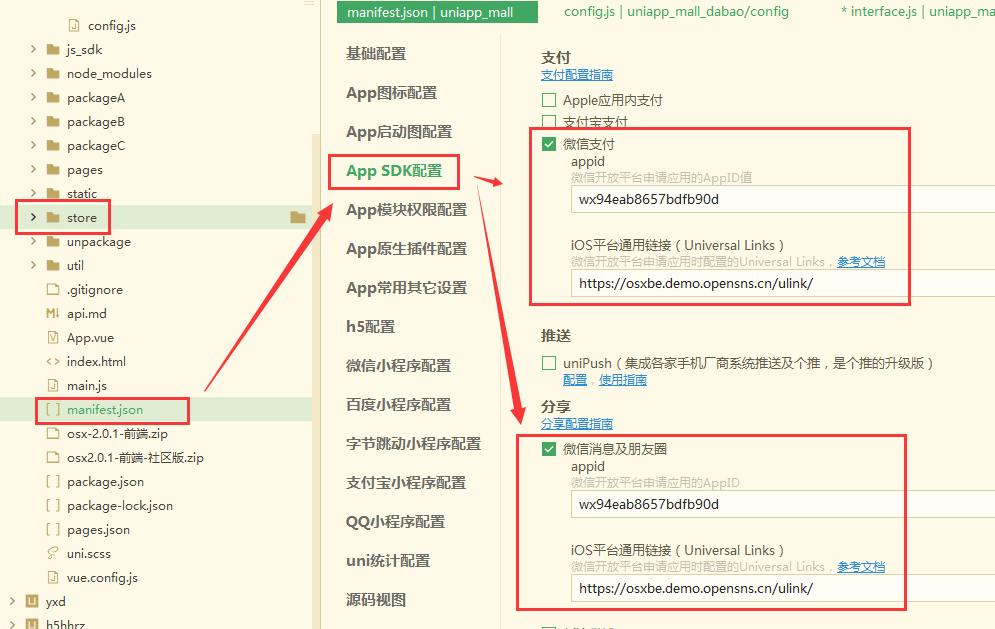The width and height of the screenshot is (995, 629).
Task: Click the JS icon beside vue.config.js
Action: [53, 578]
